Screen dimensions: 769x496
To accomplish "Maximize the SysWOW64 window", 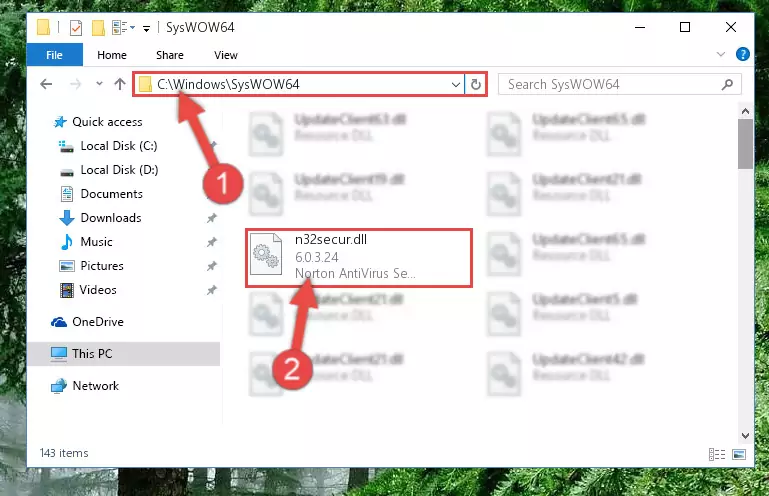I will (685, 27).
